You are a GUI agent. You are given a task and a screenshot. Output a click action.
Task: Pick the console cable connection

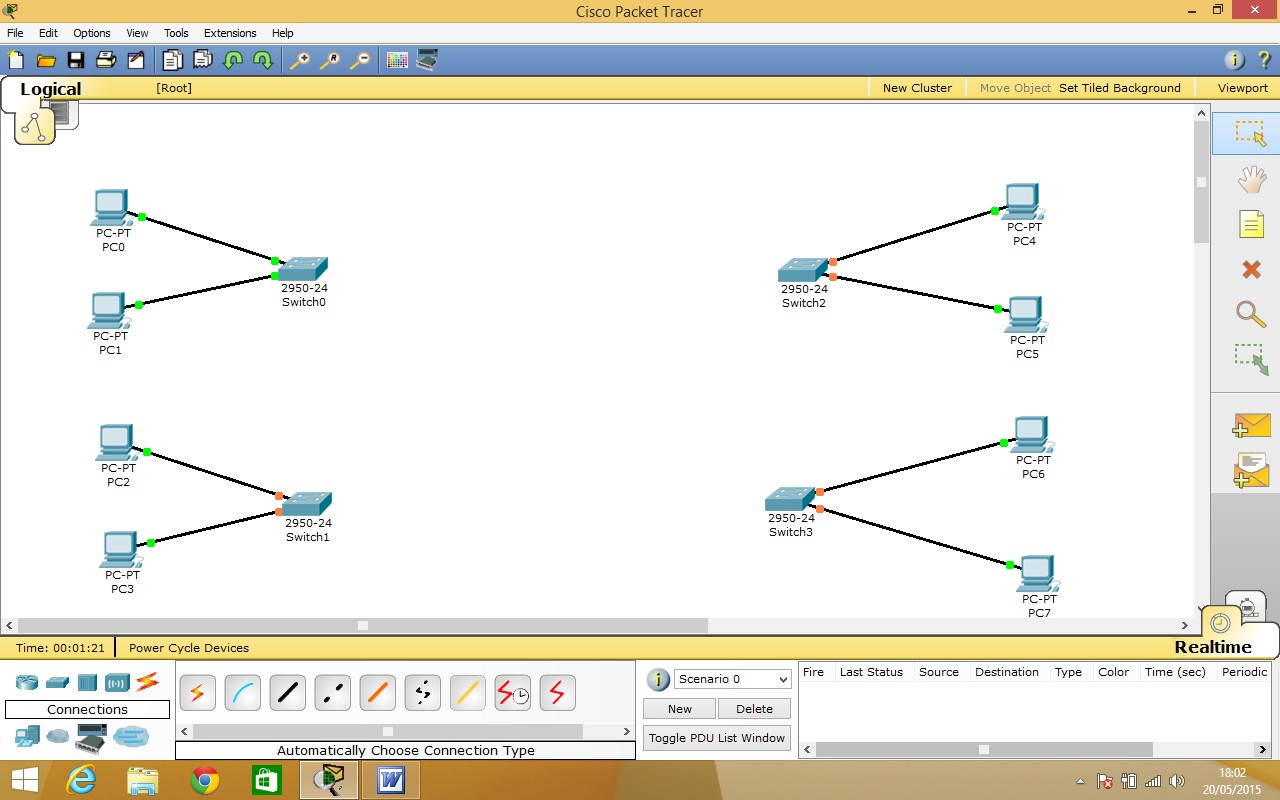pyautogui.click(x=242, y=692)
